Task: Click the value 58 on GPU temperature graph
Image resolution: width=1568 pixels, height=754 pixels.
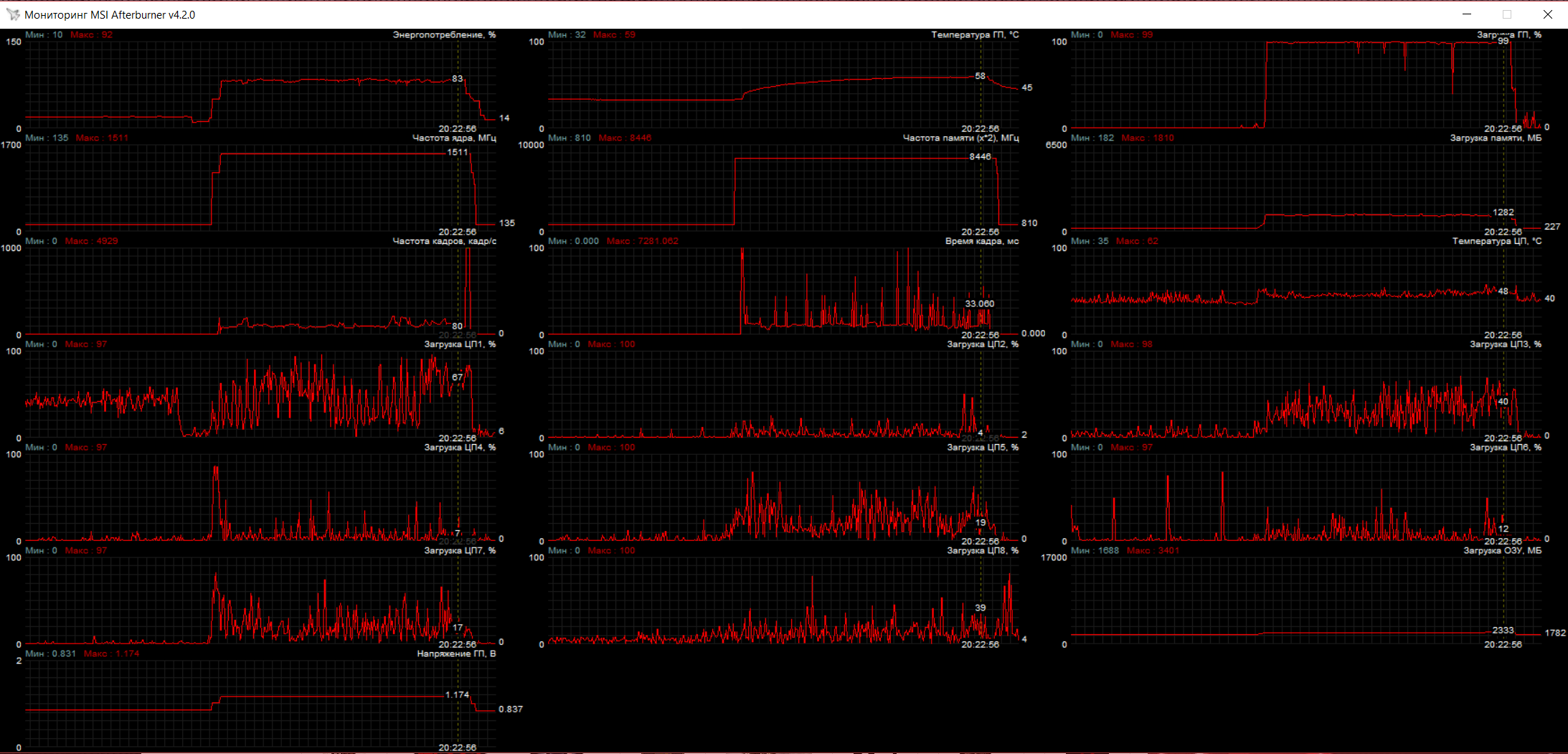Action: pos(981,76)
